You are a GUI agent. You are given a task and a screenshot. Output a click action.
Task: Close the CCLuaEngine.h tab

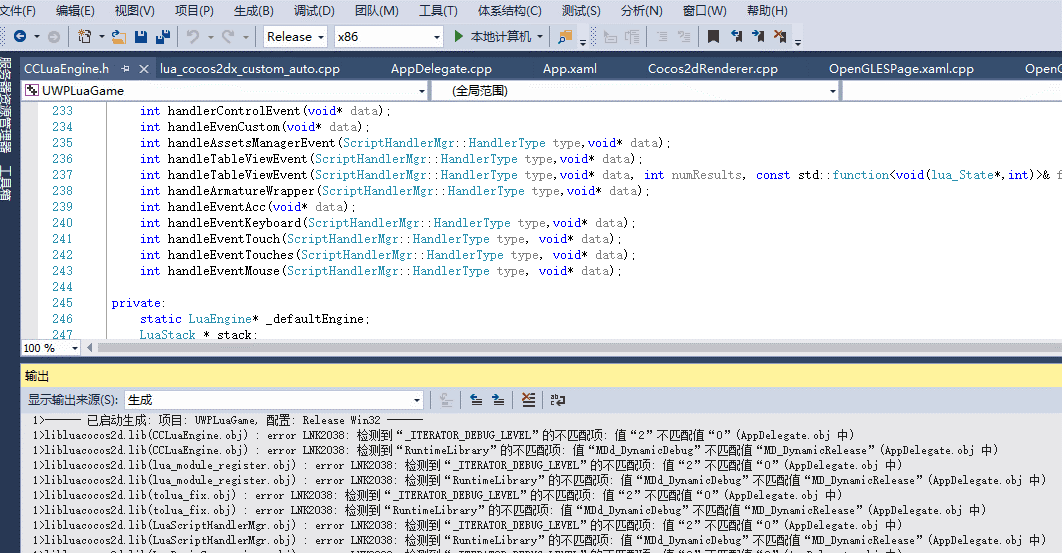coord(143,69)
